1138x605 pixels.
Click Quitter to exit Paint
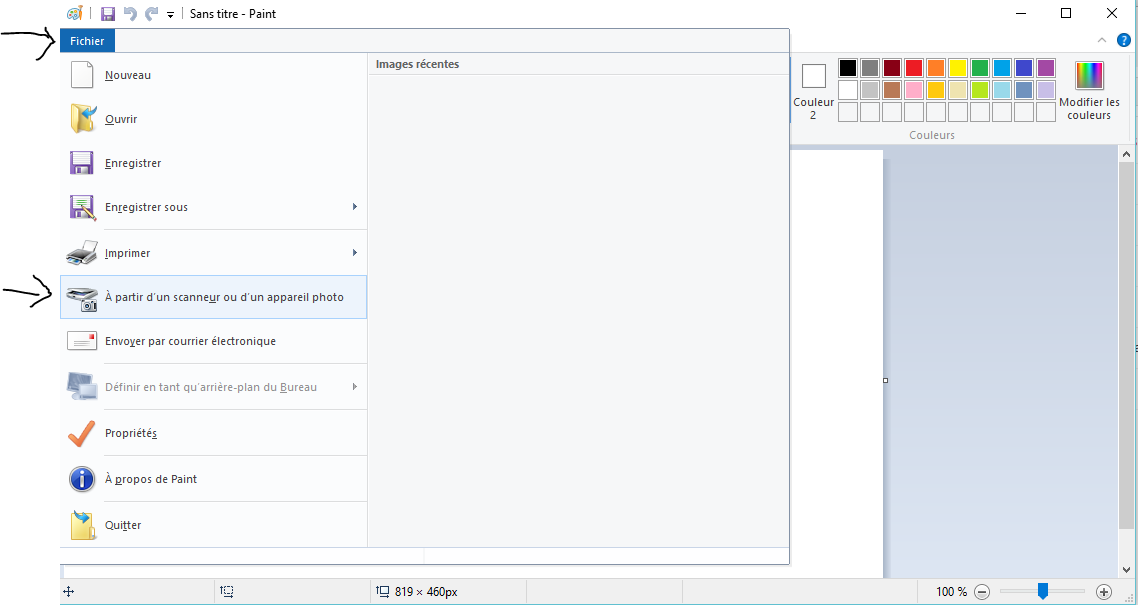213,525
